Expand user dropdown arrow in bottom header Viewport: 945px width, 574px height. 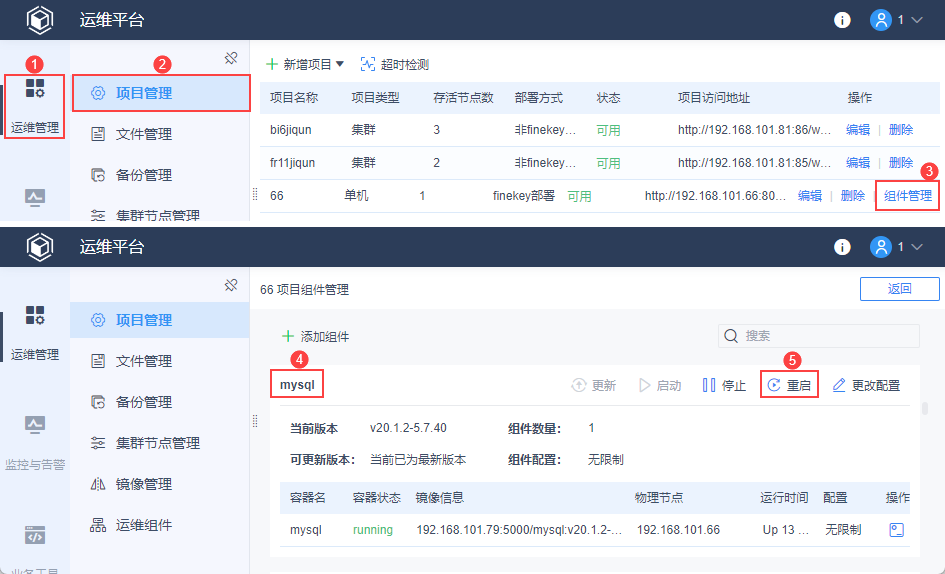(917, 247)
